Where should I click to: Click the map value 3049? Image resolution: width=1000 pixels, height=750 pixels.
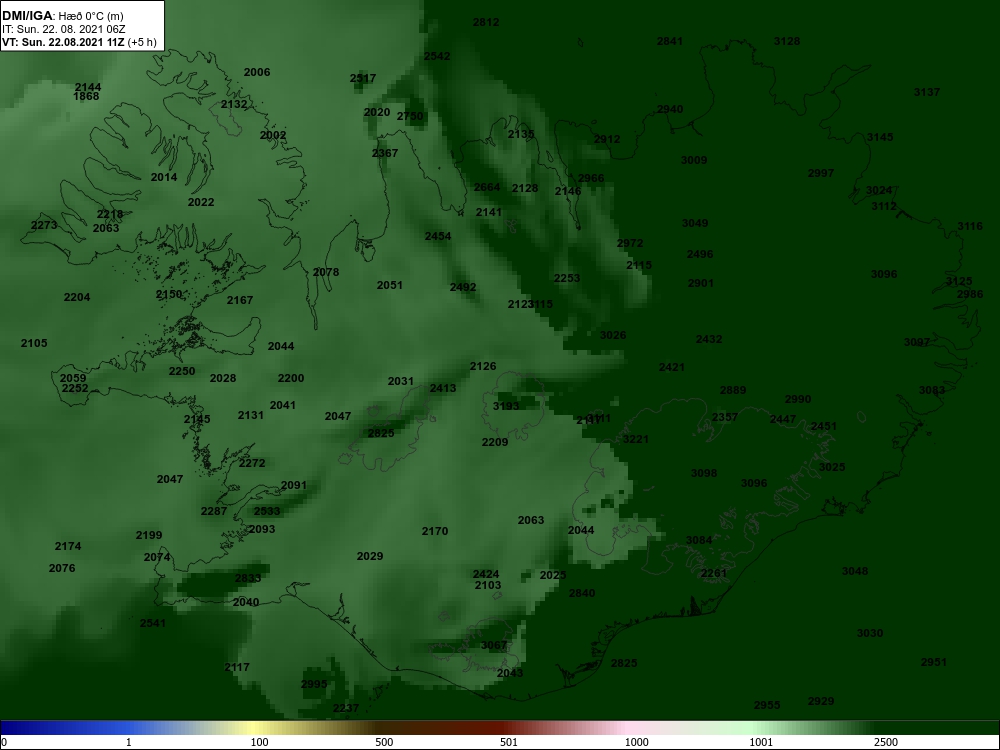click(695, 224)
